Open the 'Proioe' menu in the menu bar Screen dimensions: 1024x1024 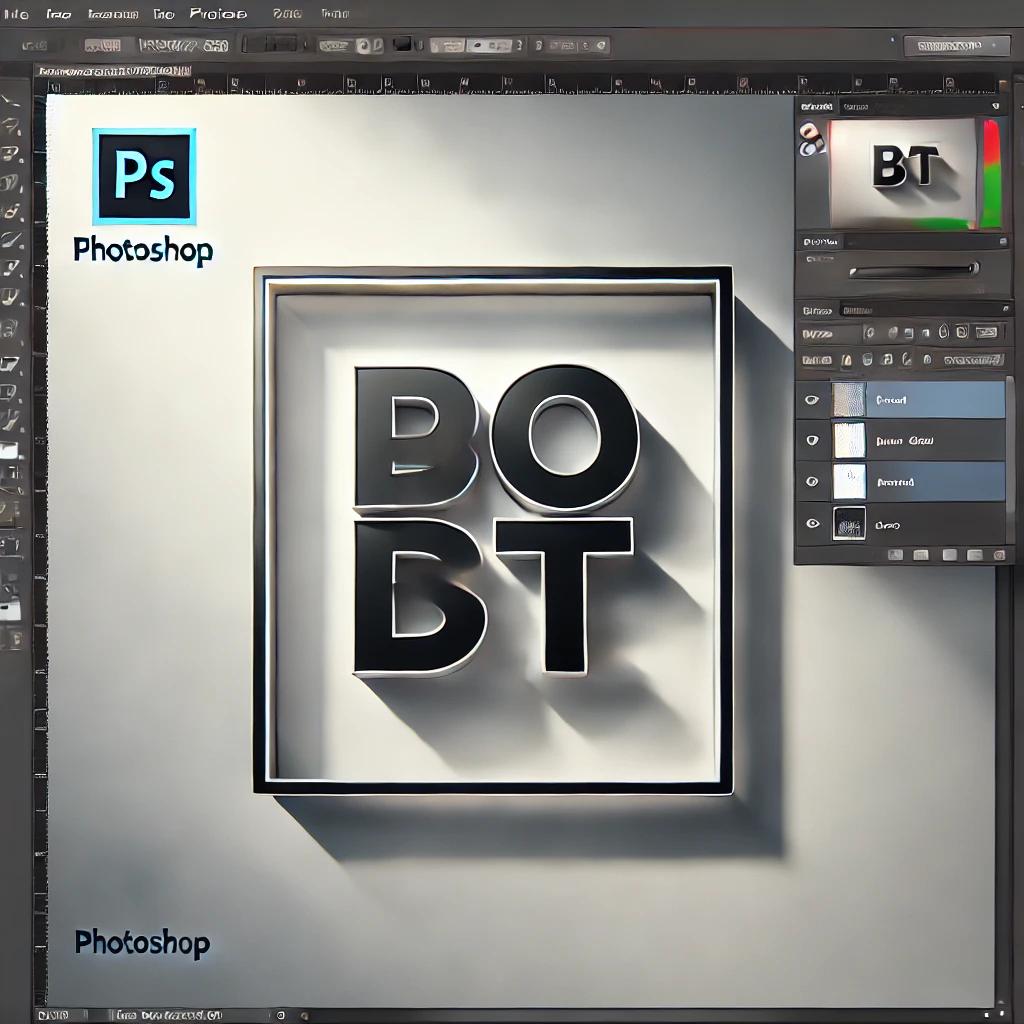tap(218, 13)
